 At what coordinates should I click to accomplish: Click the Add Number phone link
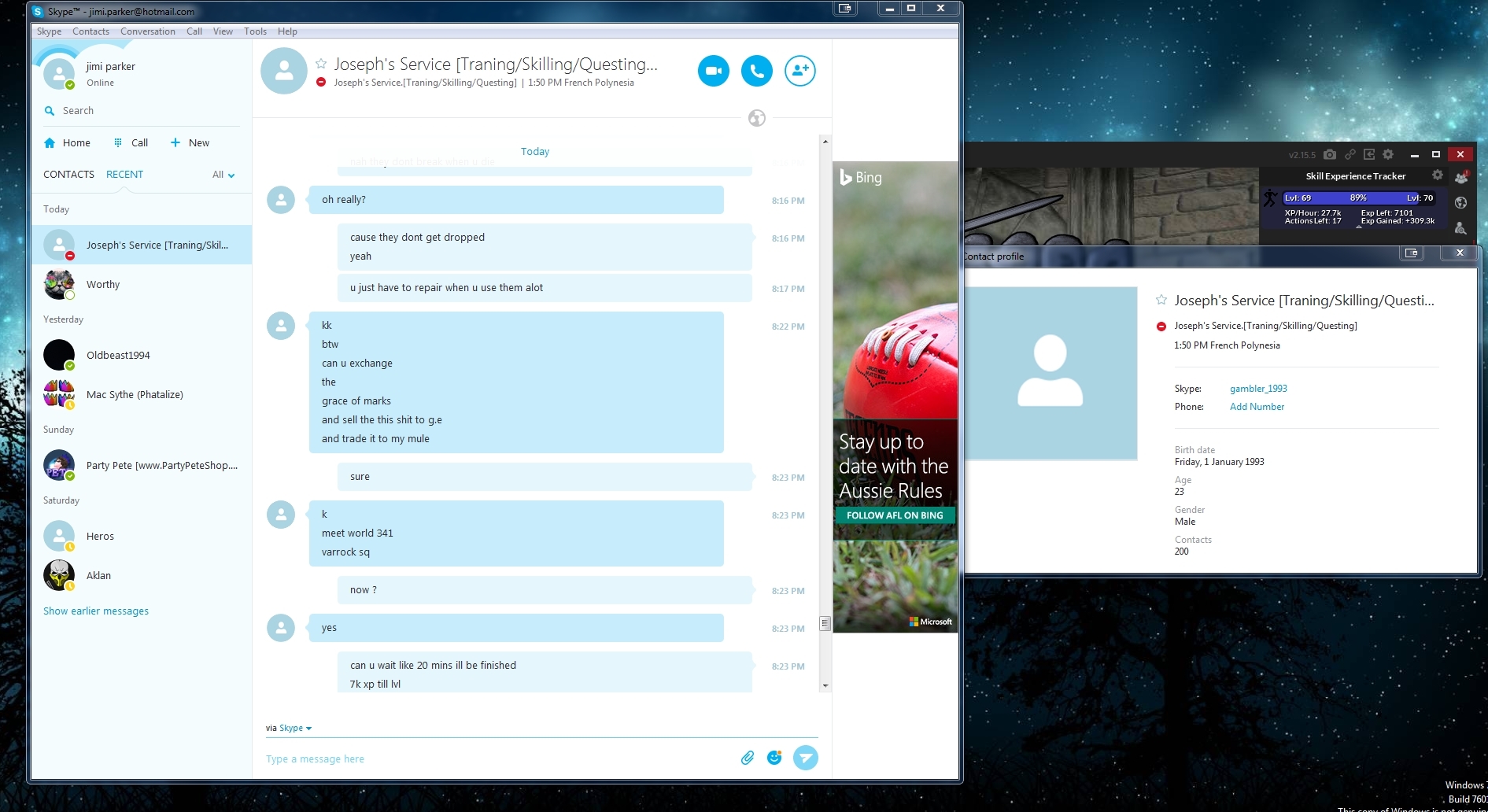[x=1257, y=407]
